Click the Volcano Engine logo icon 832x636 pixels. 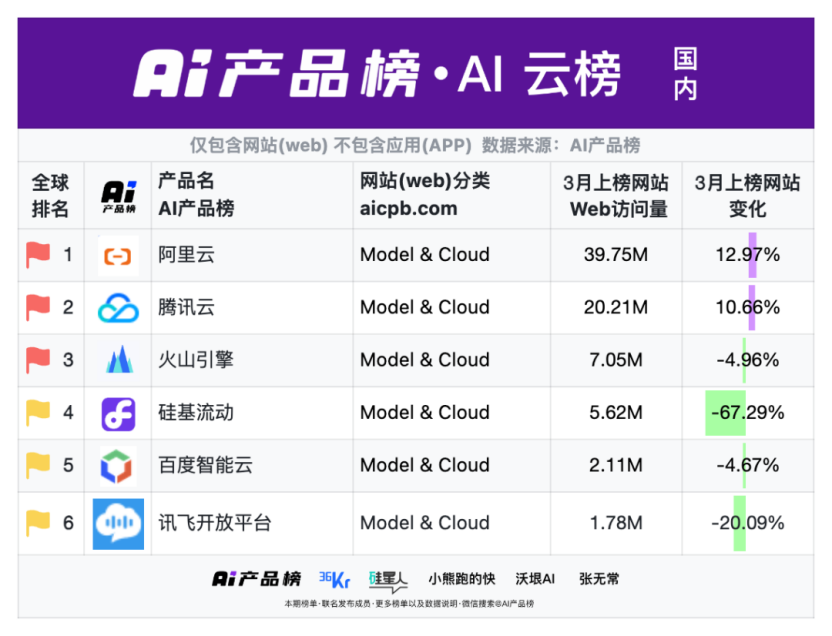pos(119,359)
